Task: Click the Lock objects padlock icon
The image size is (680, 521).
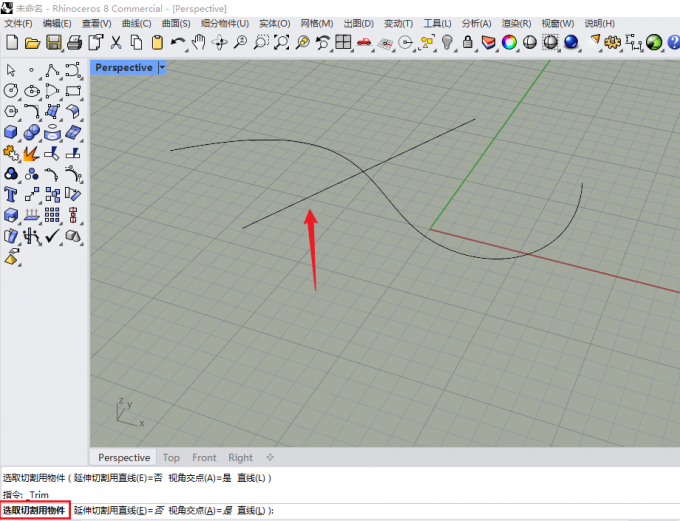Action: [x=468, y=42]
